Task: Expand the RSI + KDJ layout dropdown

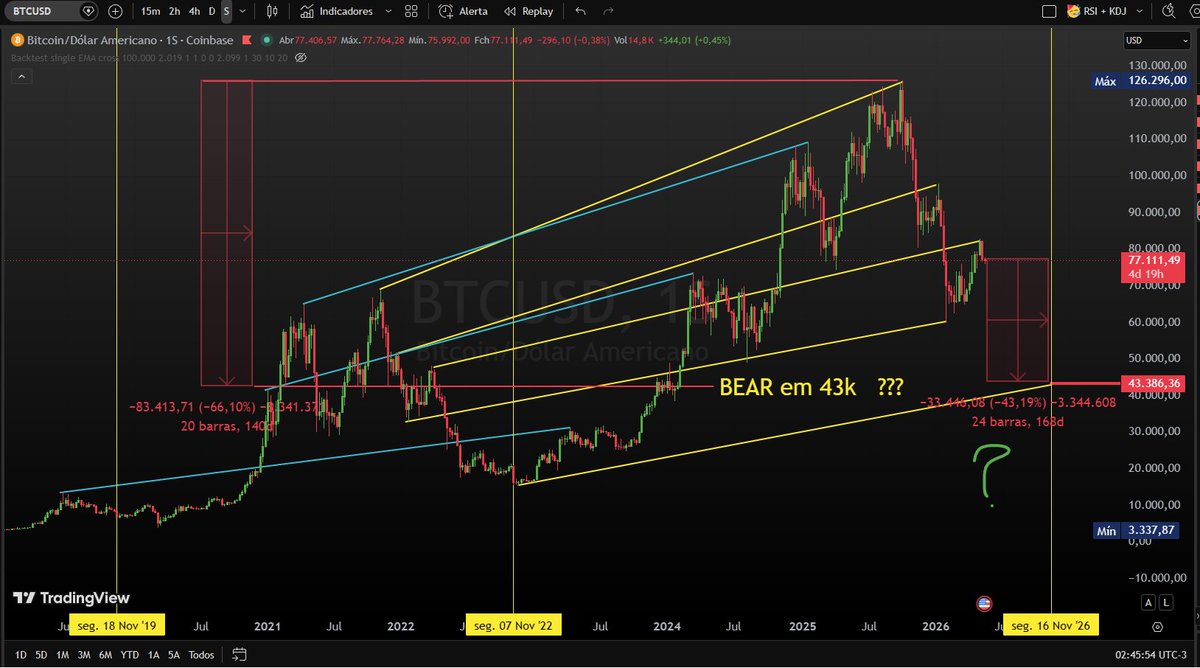Action: (1140, 11)
